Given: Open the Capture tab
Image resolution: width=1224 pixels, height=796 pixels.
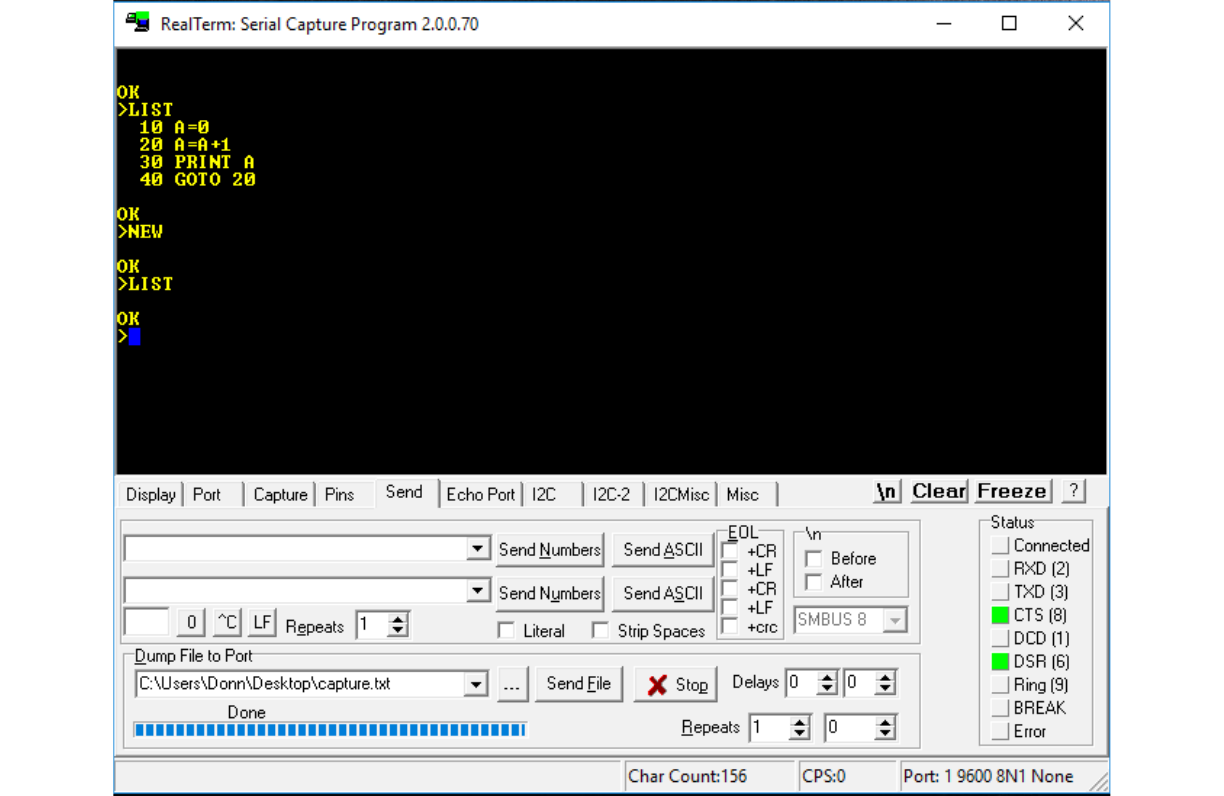Looking at the screenshot, I should [x=280, y=494].
